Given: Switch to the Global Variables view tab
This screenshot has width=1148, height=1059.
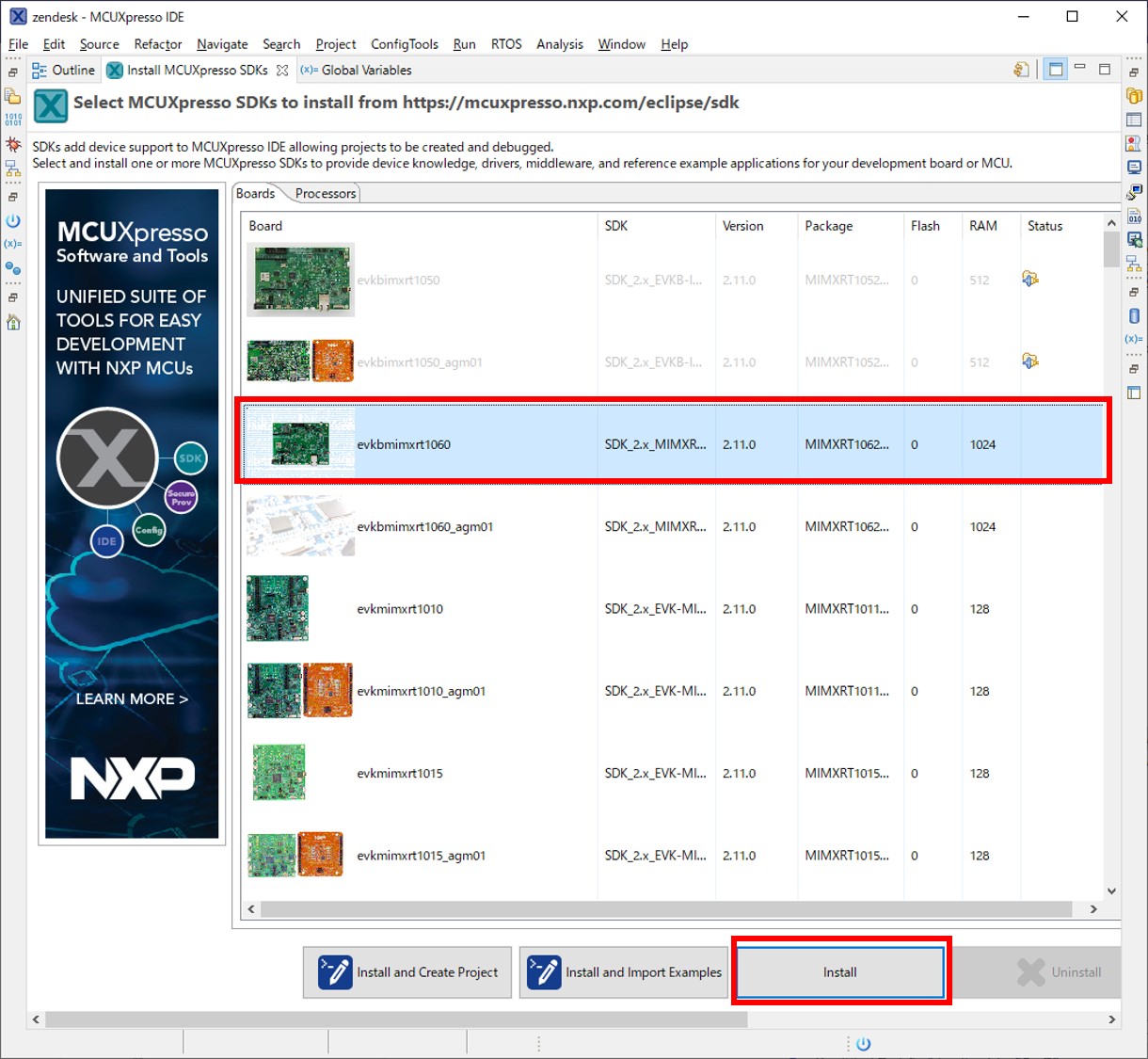Looking at the screenshot, I should click(357, 71).
